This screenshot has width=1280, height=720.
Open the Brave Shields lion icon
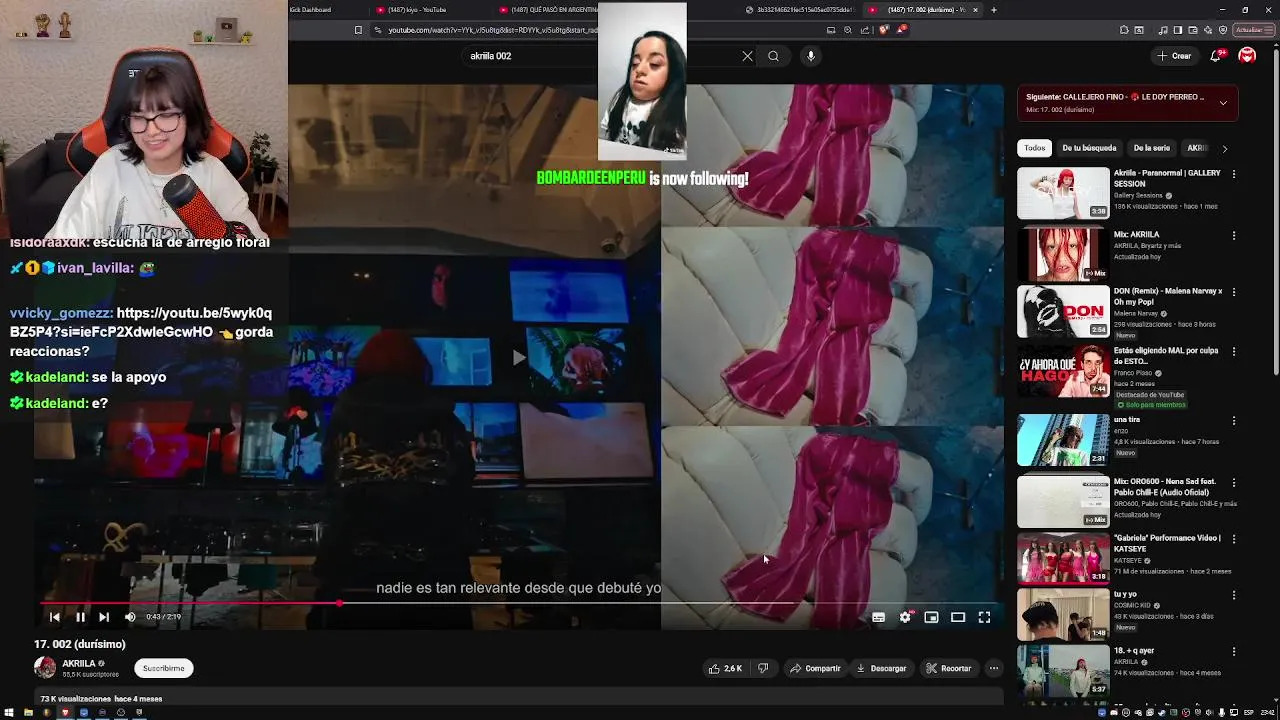(x=884, y=30)
